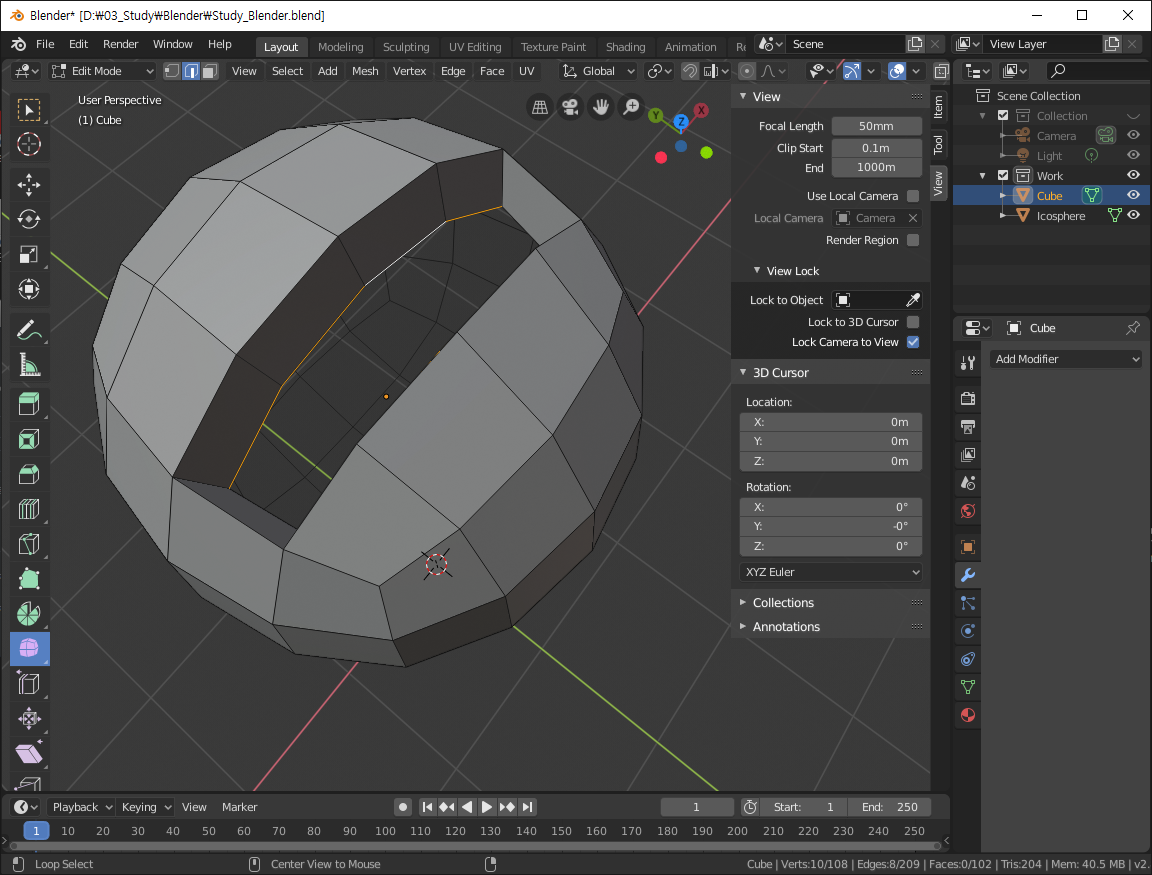Viewport: 1152px width, 875px height.
Task: Select the Select Box tool
Action: click(x=29, y=110)
